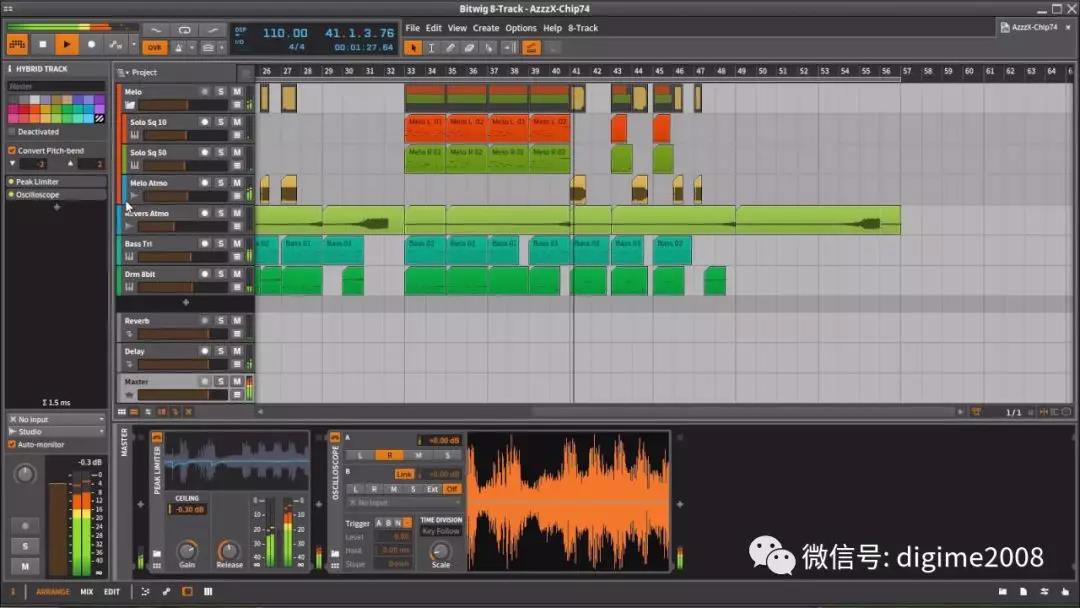Image resolution: width=1080 pixels, height=608 pixels.
Task: Click Ext in Oscilloscope B source
Action: (x=433, y=489)
